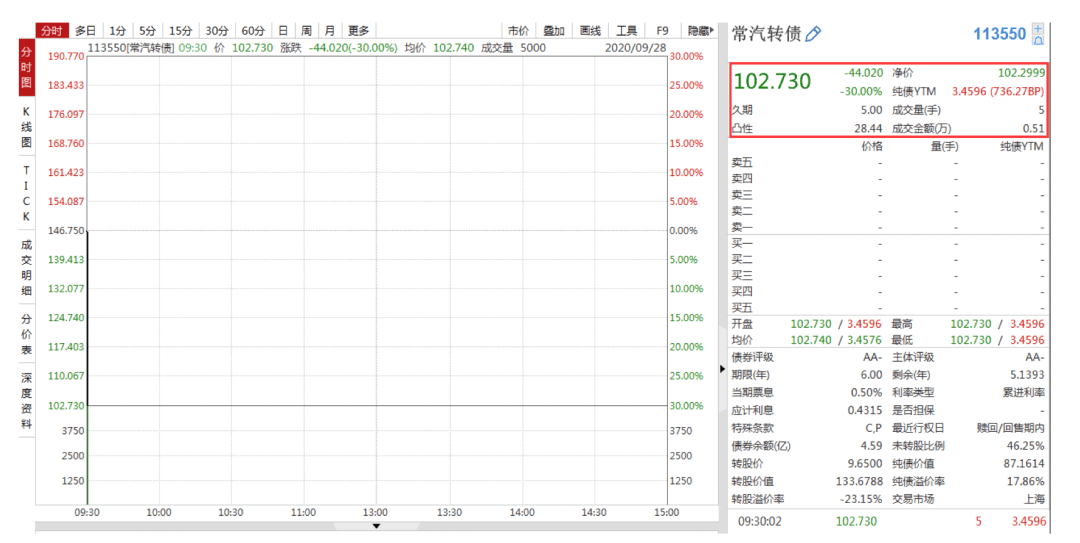
Task: Open the 分价表 side tab
Action: point(26,334)
